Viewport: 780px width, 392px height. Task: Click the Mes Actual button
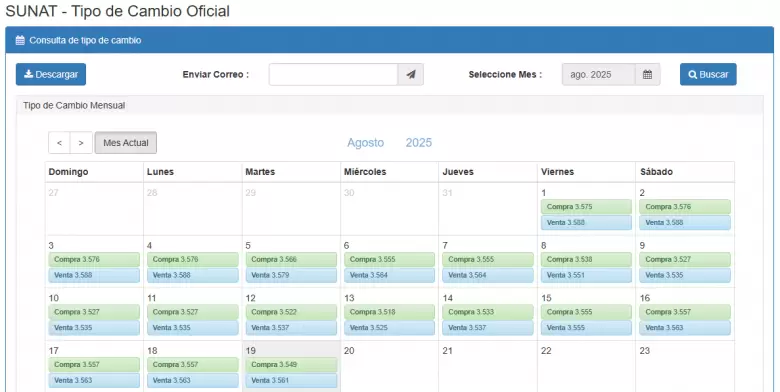126,143
